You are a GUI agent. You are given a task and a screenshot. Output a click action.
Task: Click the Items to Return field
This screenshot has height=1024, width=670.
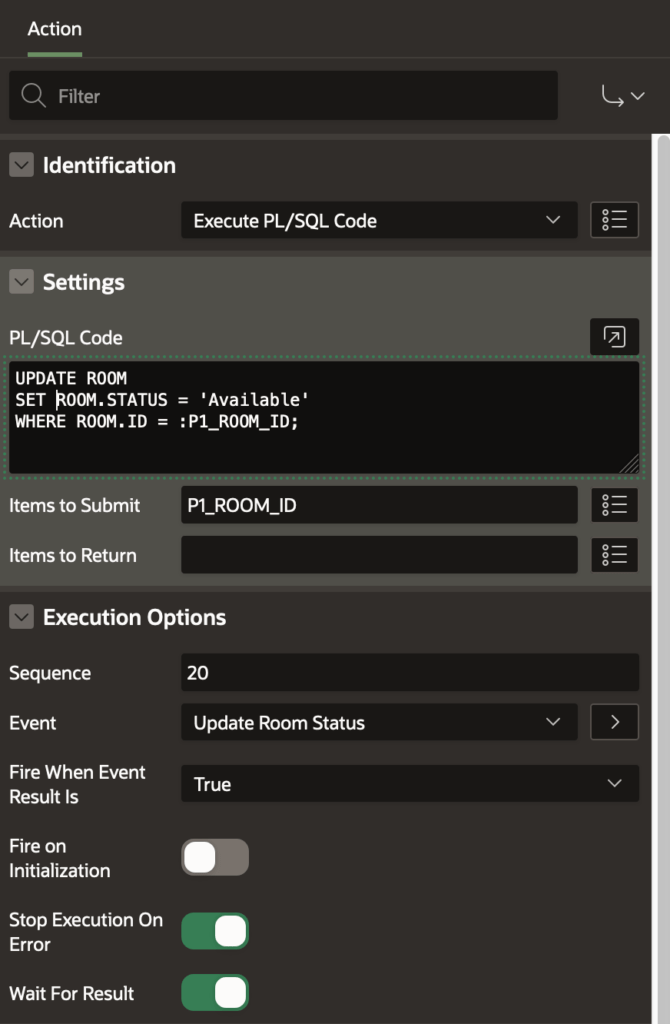tap(379, 555)
